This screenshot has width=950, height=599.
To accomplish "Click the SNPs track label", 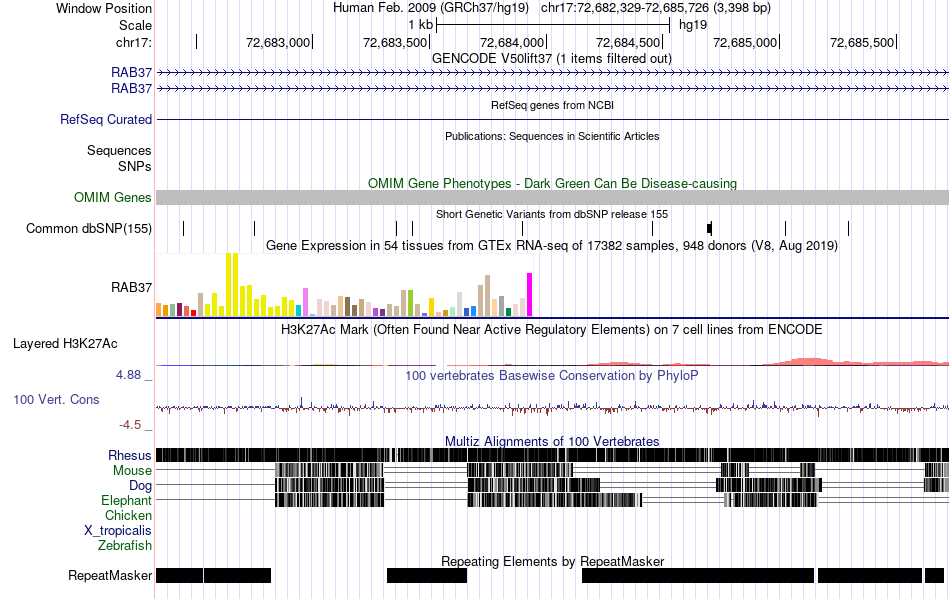I will [x=135, y=166].
